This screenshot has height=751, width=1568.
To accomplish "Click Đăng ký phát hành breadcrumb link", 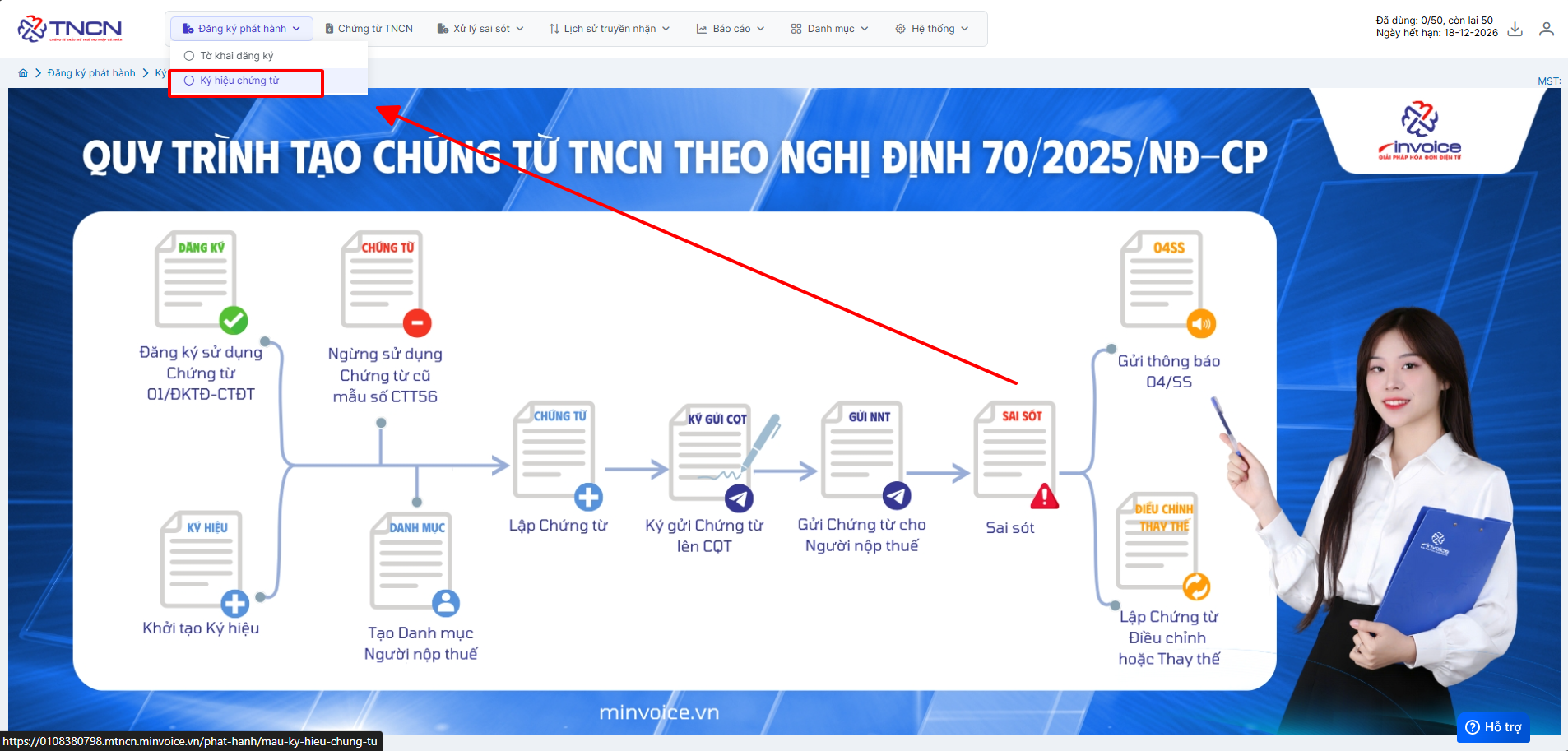I will click(x=91, y=73).
